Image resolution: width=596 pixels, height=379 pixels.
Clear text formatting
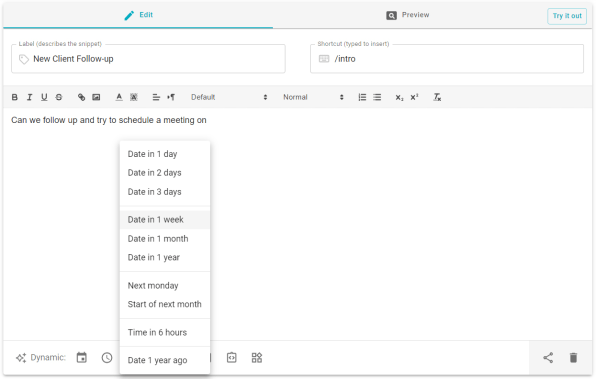tap(437, 97)
